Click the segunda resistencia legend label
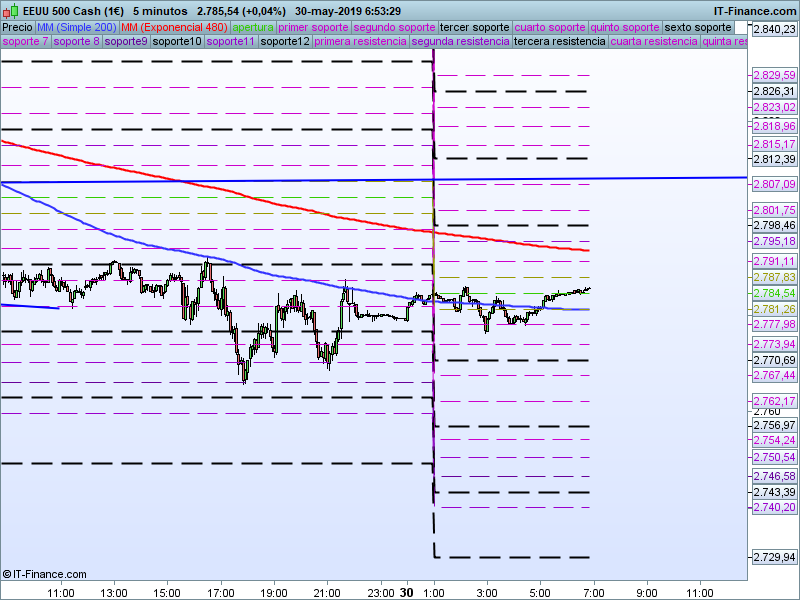Viewport: 800px width, 600px height. pyautogui.click(x=460, y=41)
